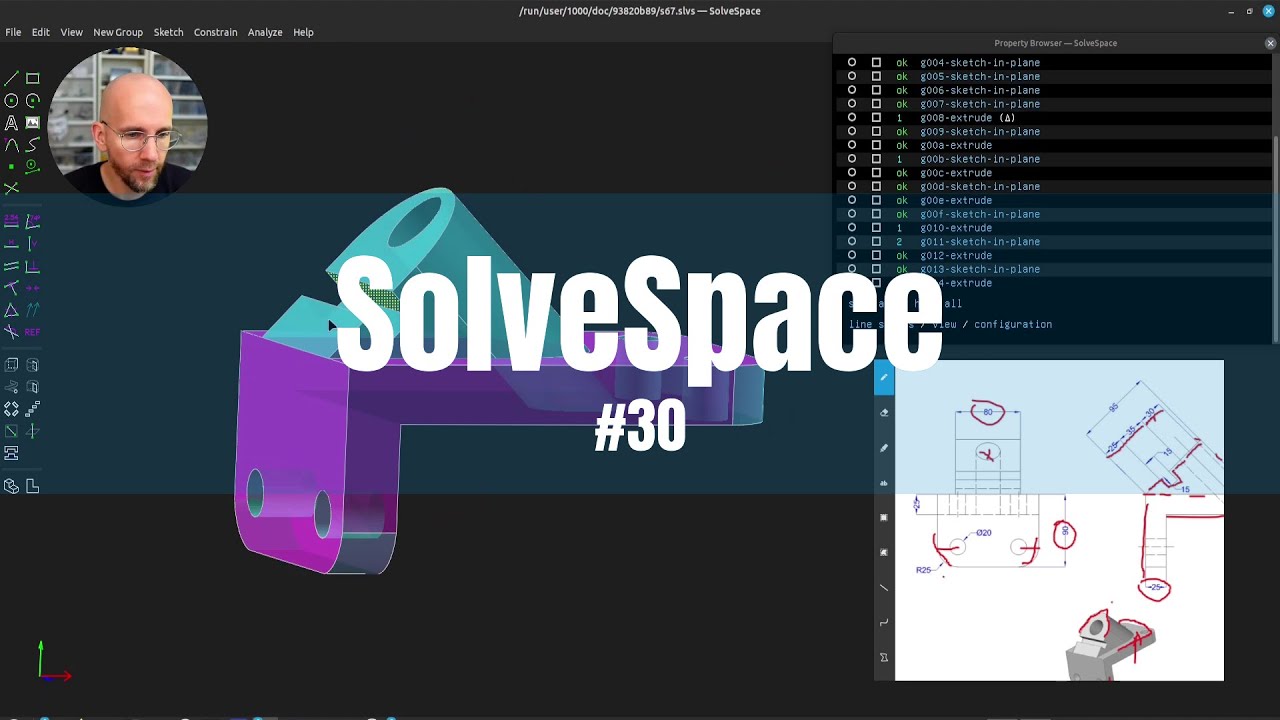Toggle visibility checkbox for g012-extrude
Screen dimensions: 1280x720
tap(876, 255)
